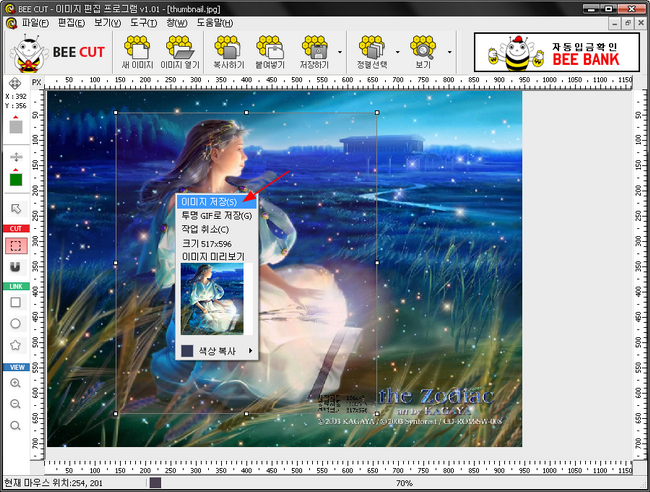Select the rectangular cut selection tool
Viewport: 650px width, 492px height.
point(16,245)
